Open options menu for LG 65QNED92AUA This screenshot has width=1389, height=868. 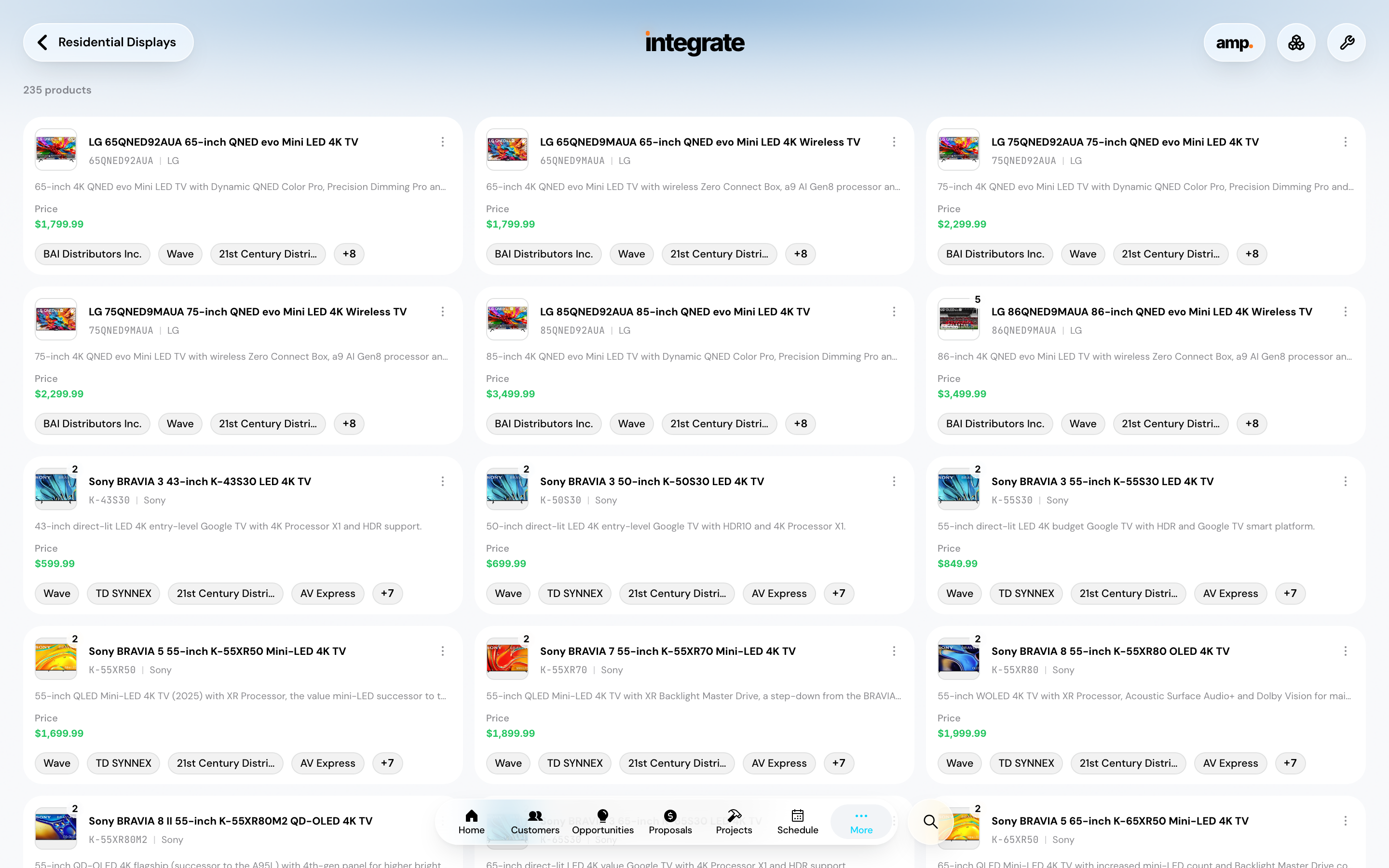443,142
